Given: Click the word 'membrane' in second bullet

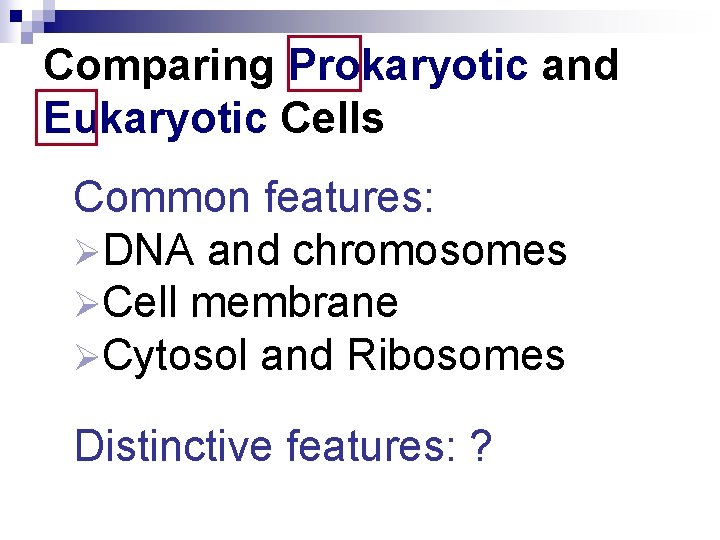Looking at the screenshot, I should coord(294,303).
